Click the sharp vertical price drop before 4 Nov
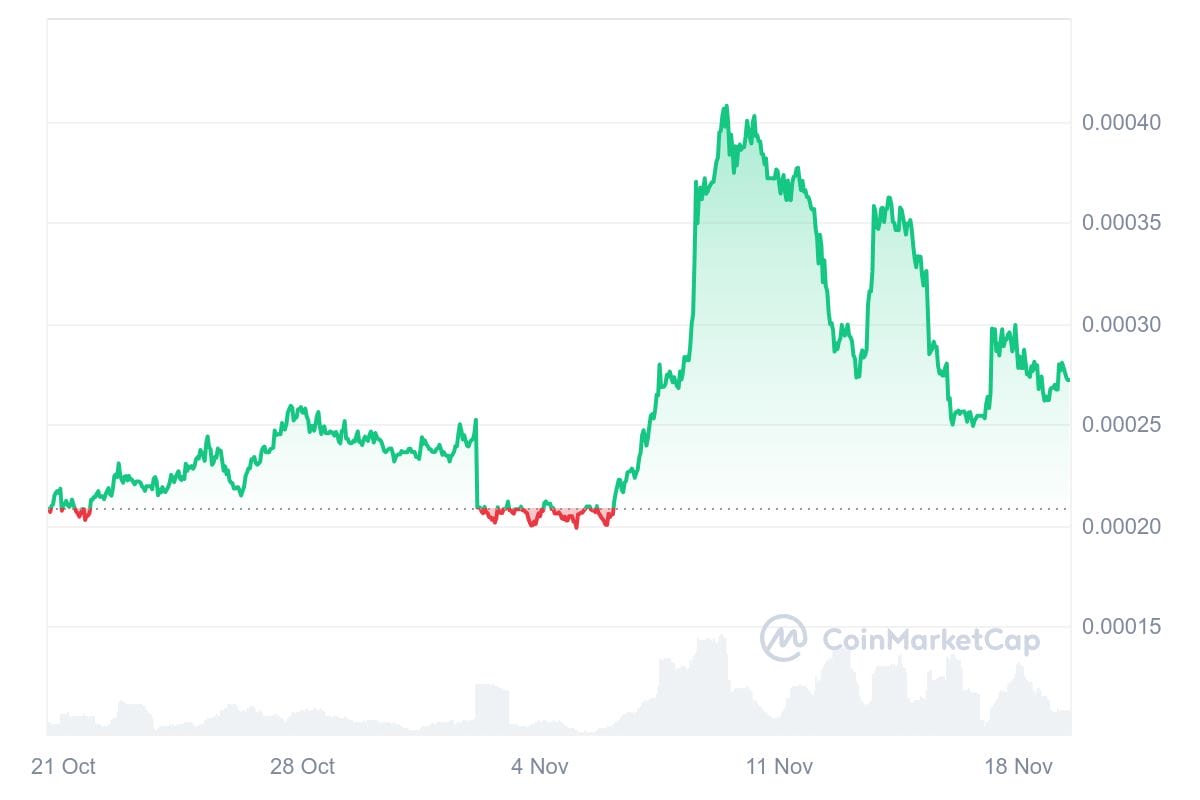The width and height of the screenshot is (1200, 800). [x=476, y=465]
